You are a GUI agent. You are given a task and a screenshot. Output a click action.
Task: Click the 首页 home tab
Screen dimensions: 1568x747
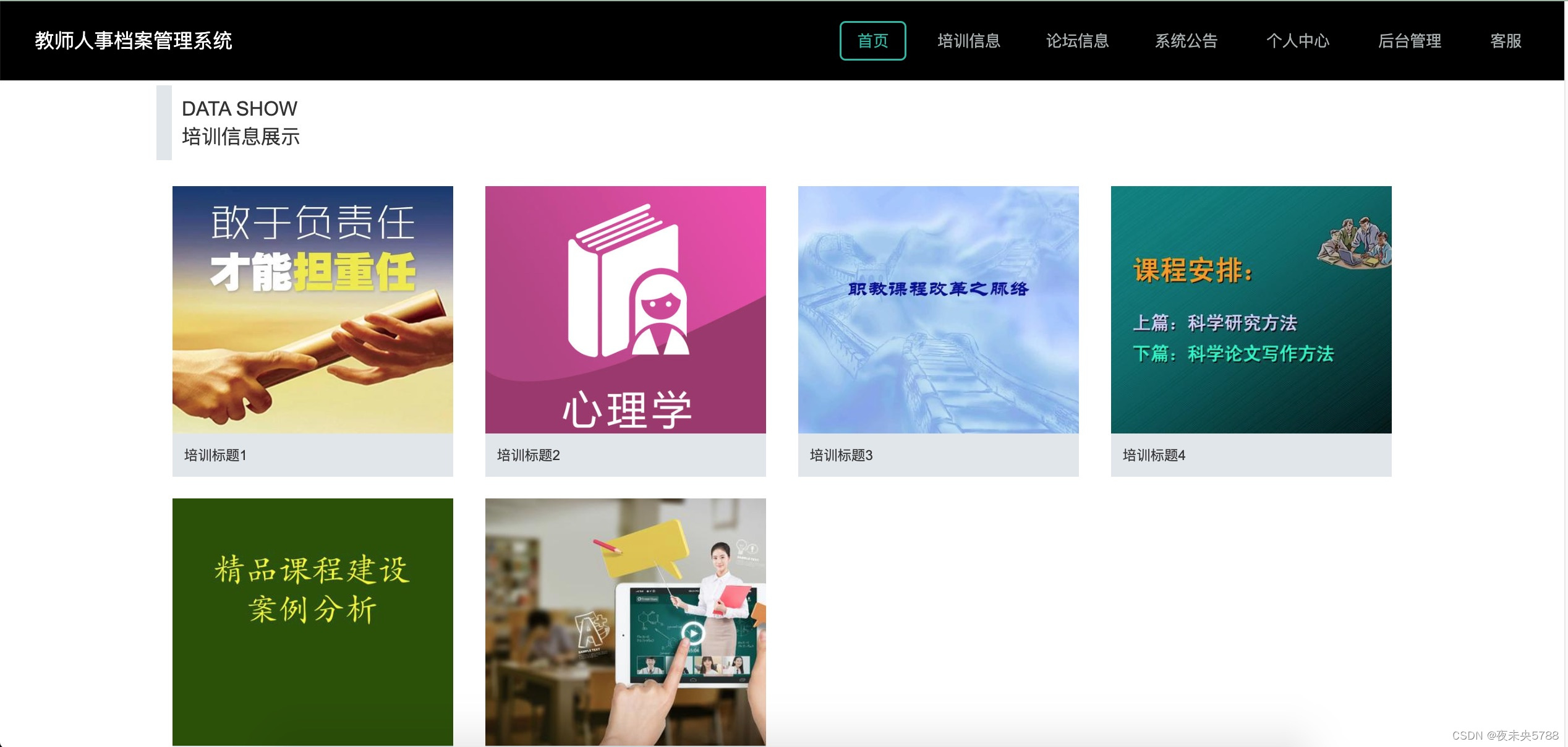click(x=872, y=41)
